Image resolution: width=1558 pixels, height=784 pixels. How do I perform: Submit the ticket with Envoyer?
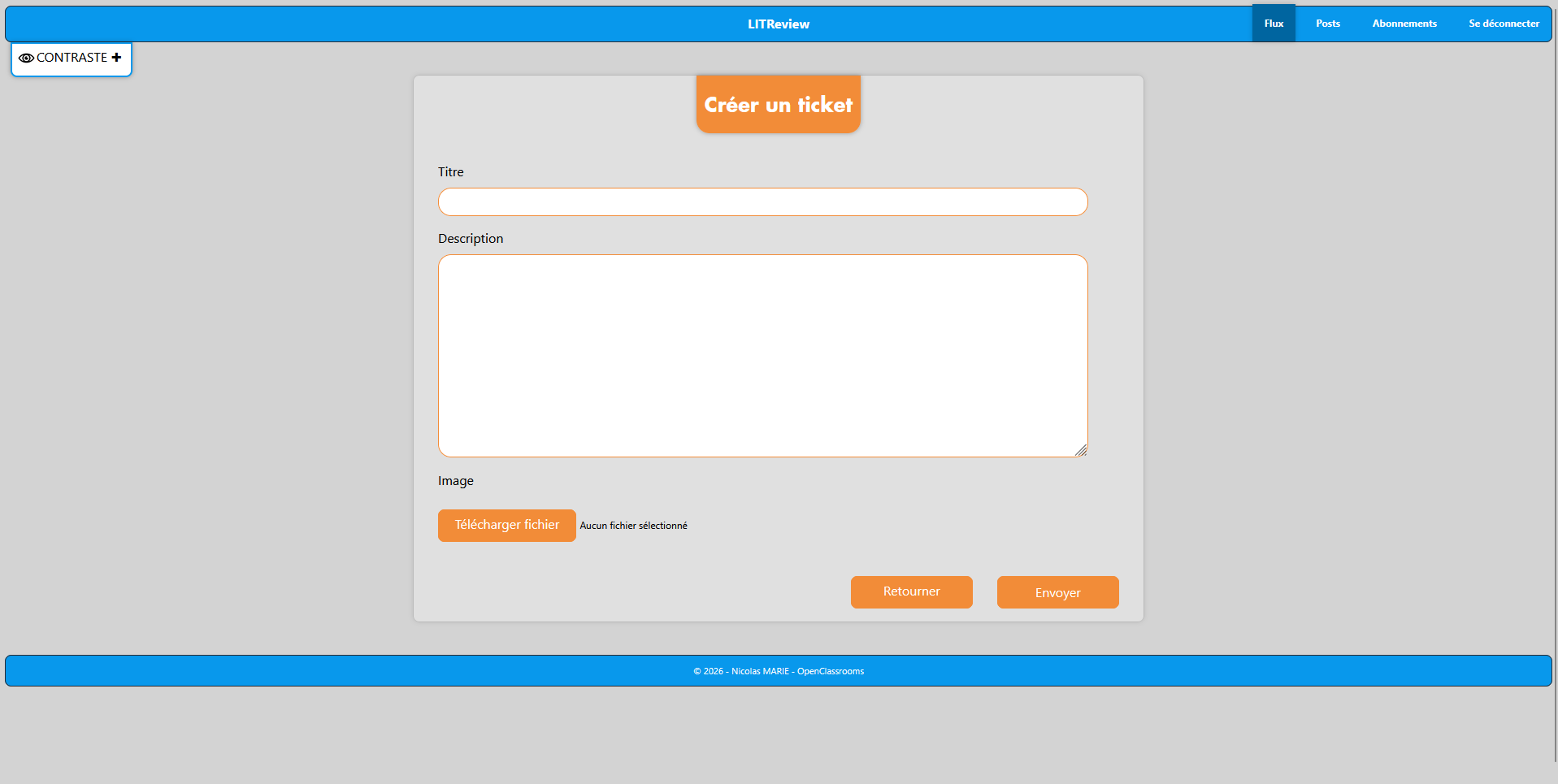click(x=1057, y=592)
